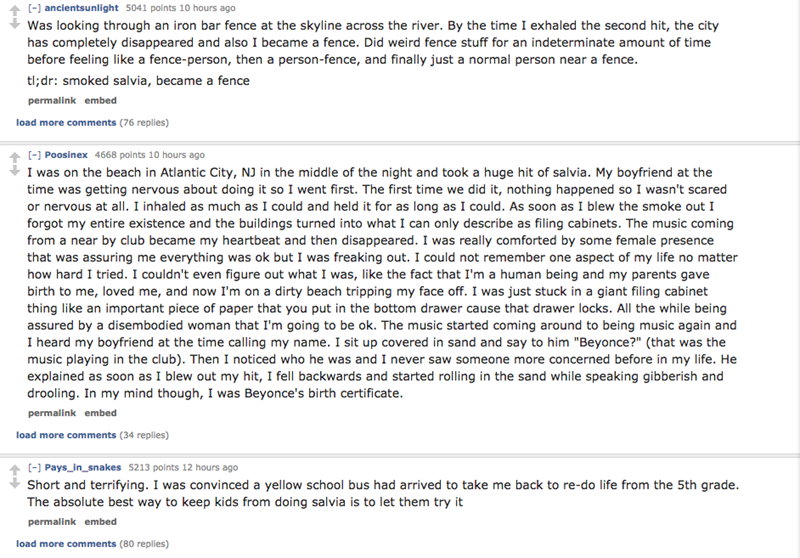800x558 pixels.
Task: Load more comments with 76 replies
Action: pos(65,124)
